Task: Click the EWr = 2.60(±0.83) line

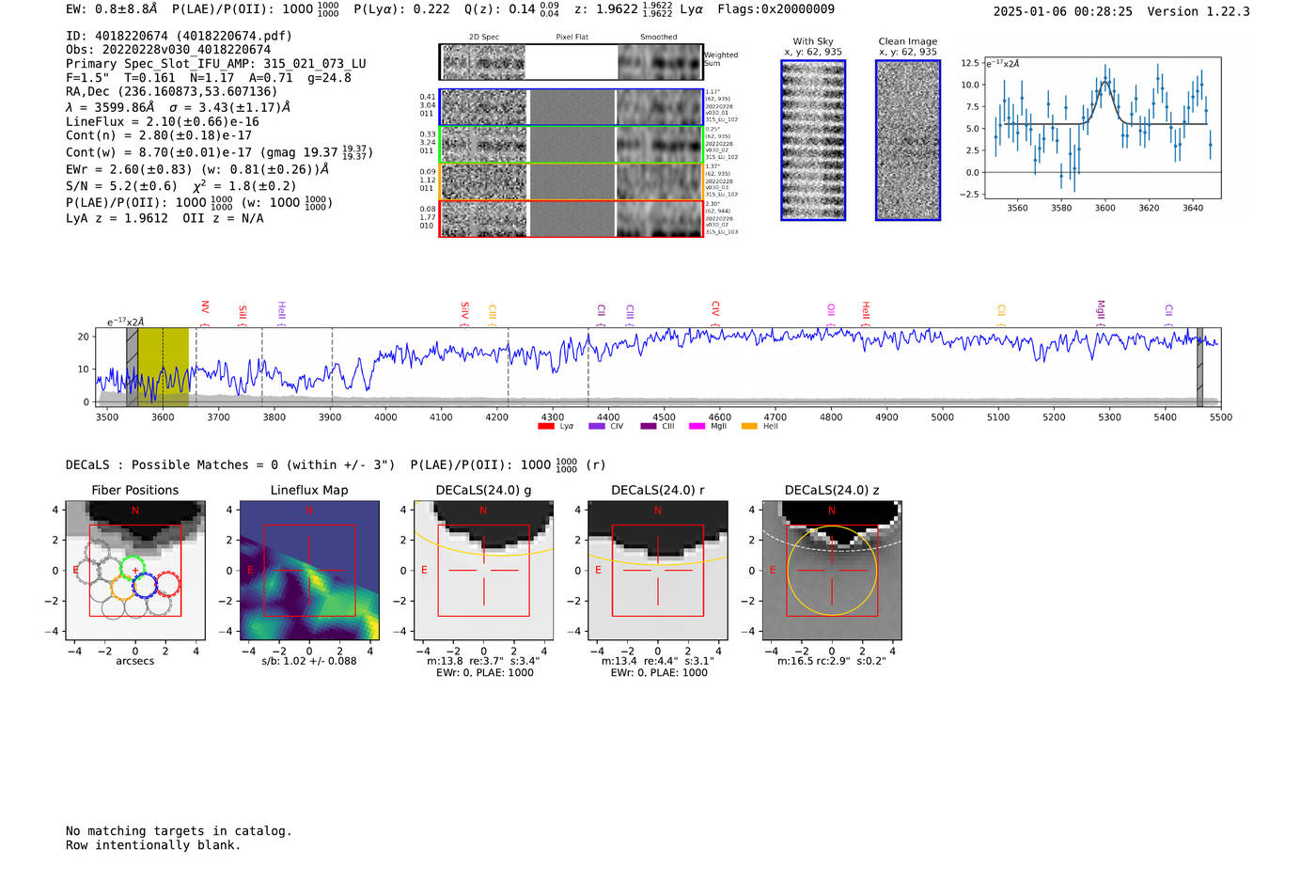Action: pos(197,169)
